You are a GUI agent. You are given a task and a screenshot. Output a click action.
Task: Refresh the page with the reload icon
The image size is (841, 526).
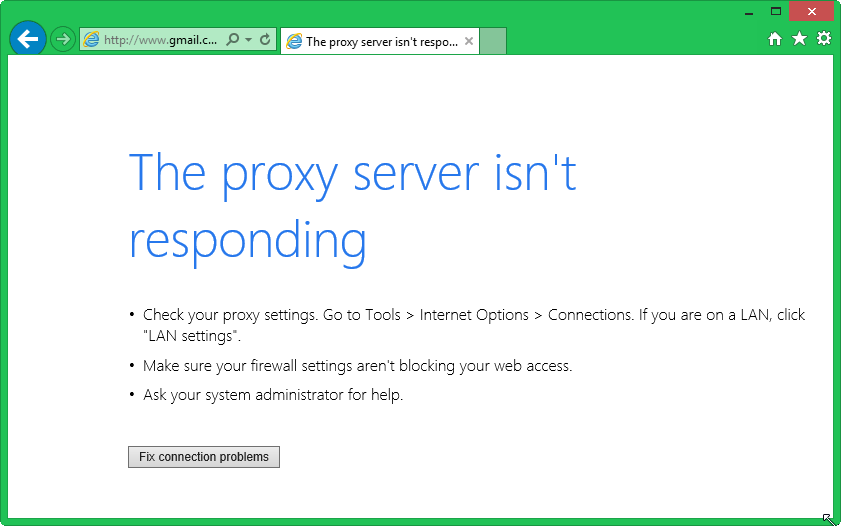point(265,40)
